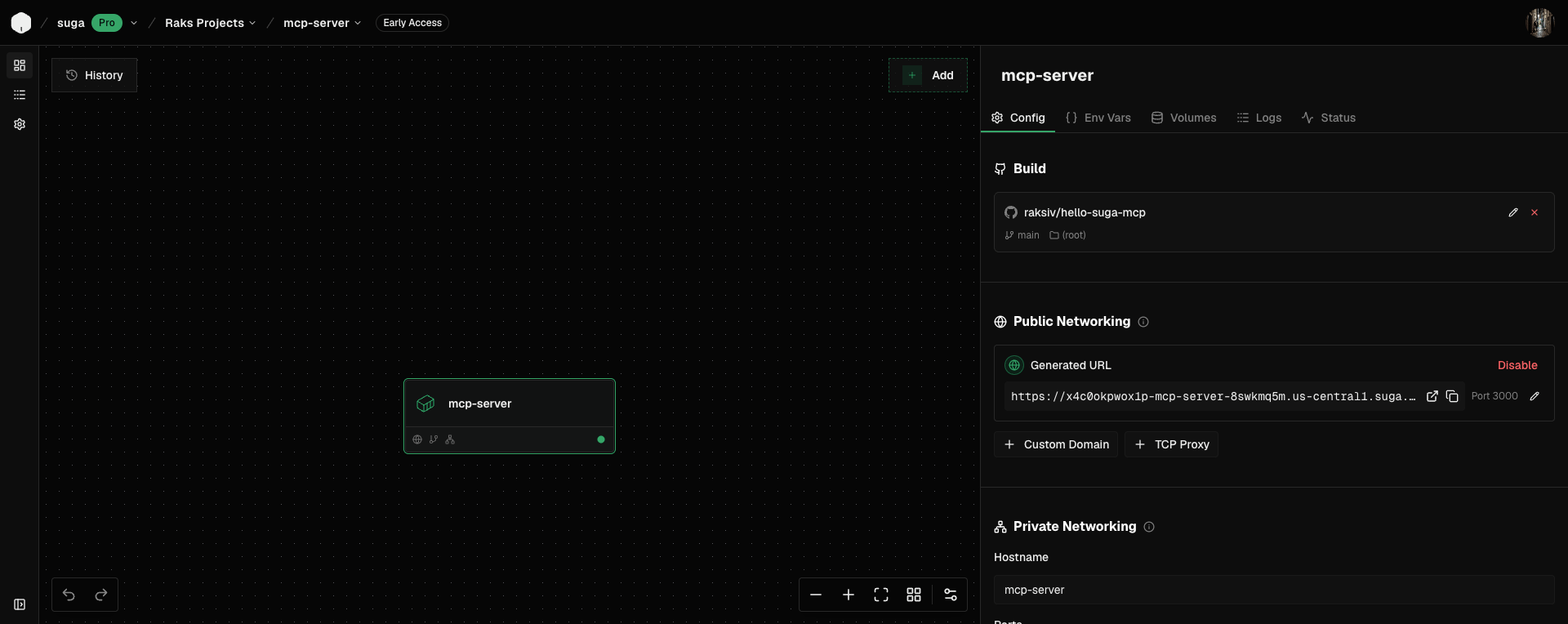Click the Pro plan badge
This screenshot has height=624, width=1568.
107,23
